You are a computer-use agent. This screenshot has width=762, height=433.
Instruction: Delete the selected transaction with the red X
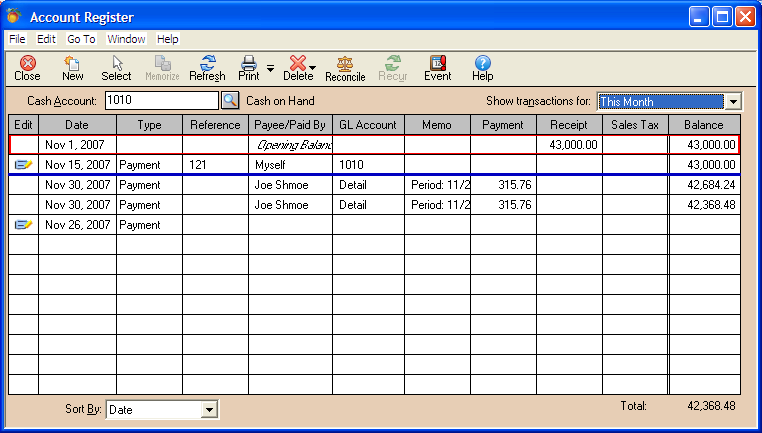click(x=297, y=68)
